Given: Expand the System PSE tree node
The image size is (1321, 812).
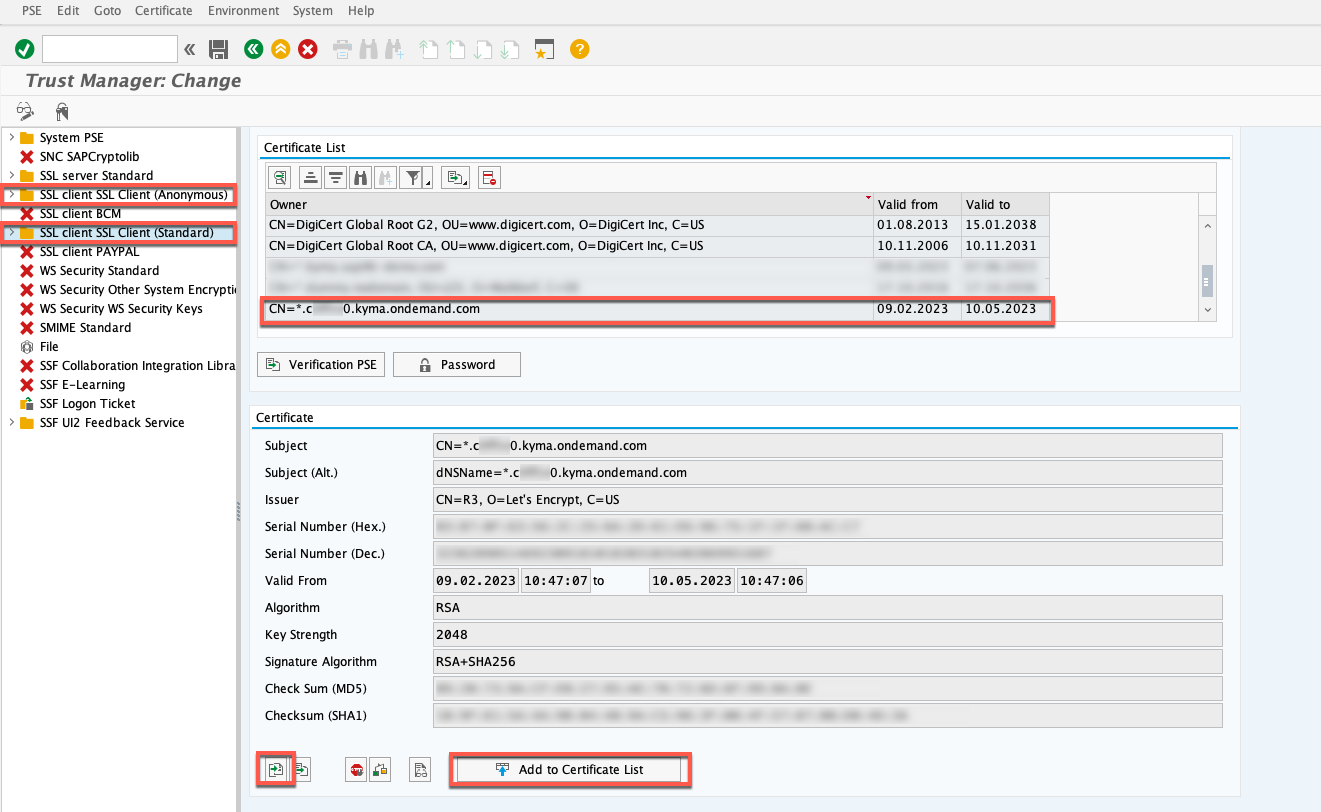Looking at the screenshot, I should [11, 137].
